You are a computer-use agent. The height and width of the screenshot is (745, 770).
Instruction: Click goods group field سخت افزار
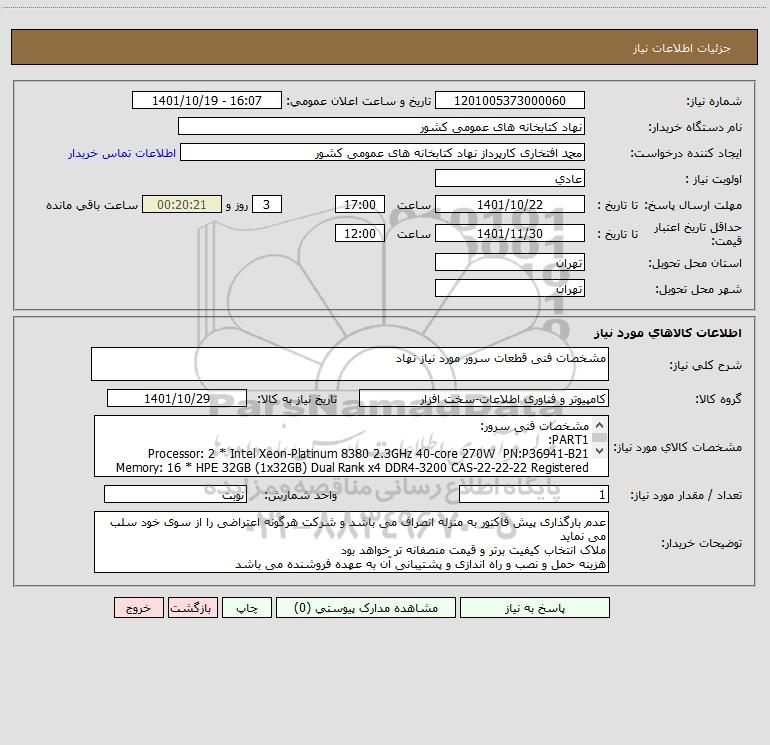[x=484, y=398]
